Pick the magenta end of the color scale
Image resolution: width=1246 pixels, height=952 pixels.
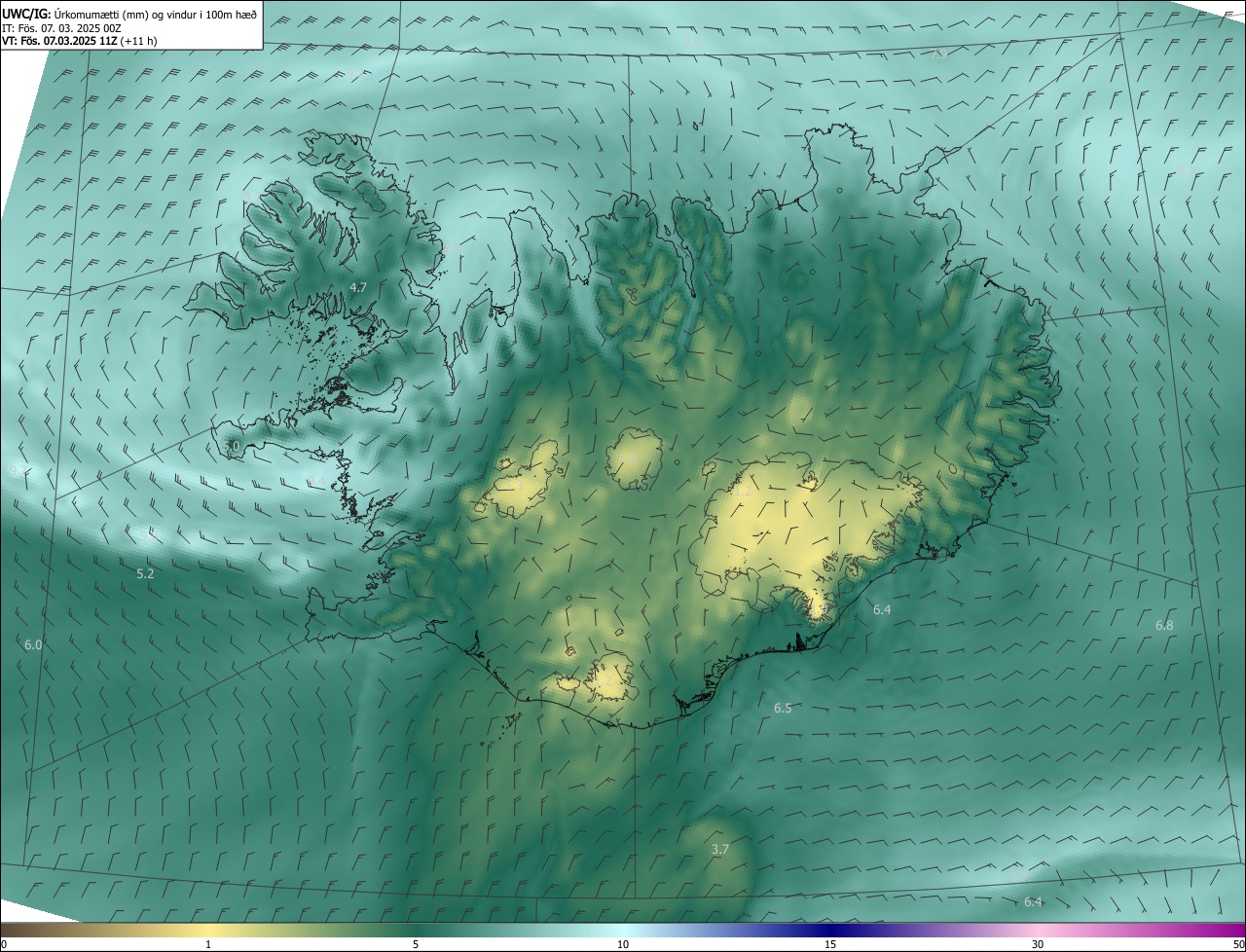pyautogui.click(x=1228, y=930)
